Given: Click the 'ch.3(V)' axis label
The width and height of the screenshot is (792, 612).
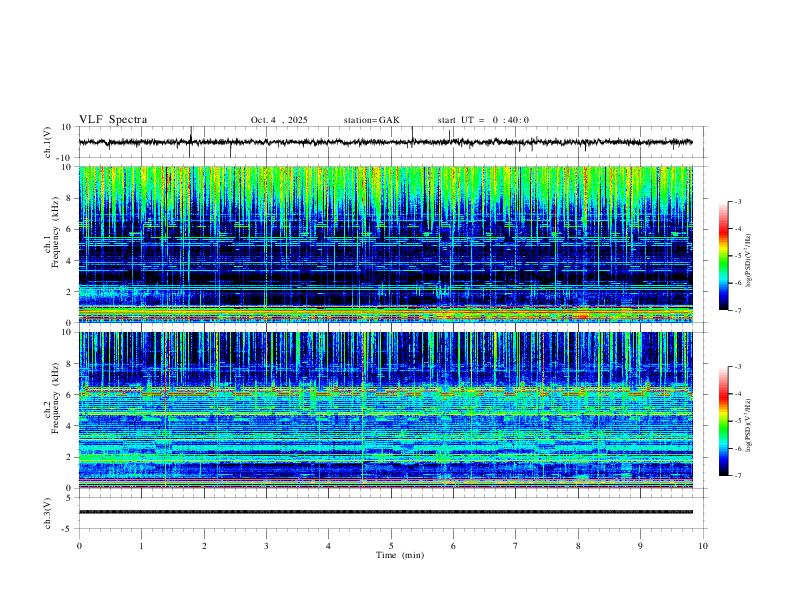Looking at the screenshot, I should click(x=48, y=513).
